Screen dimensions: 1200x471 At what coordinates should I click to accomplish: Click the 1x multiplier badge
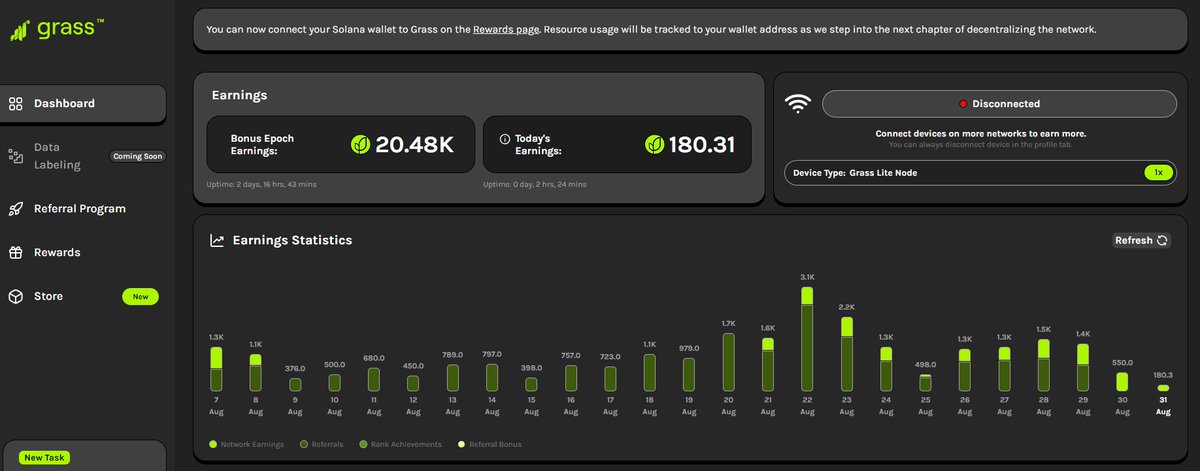[x=1158, y=173]
